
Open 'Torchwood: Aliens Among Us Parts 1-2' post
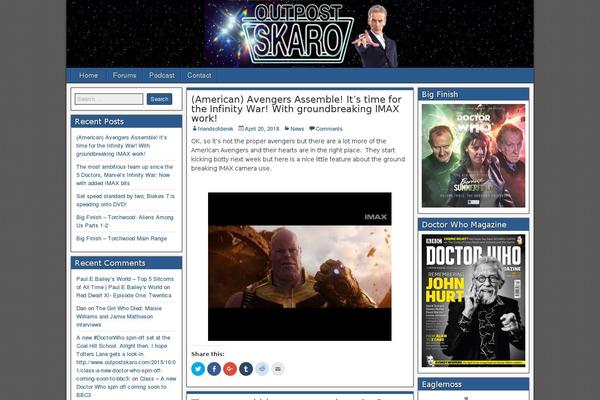click(x=125, y=221)
